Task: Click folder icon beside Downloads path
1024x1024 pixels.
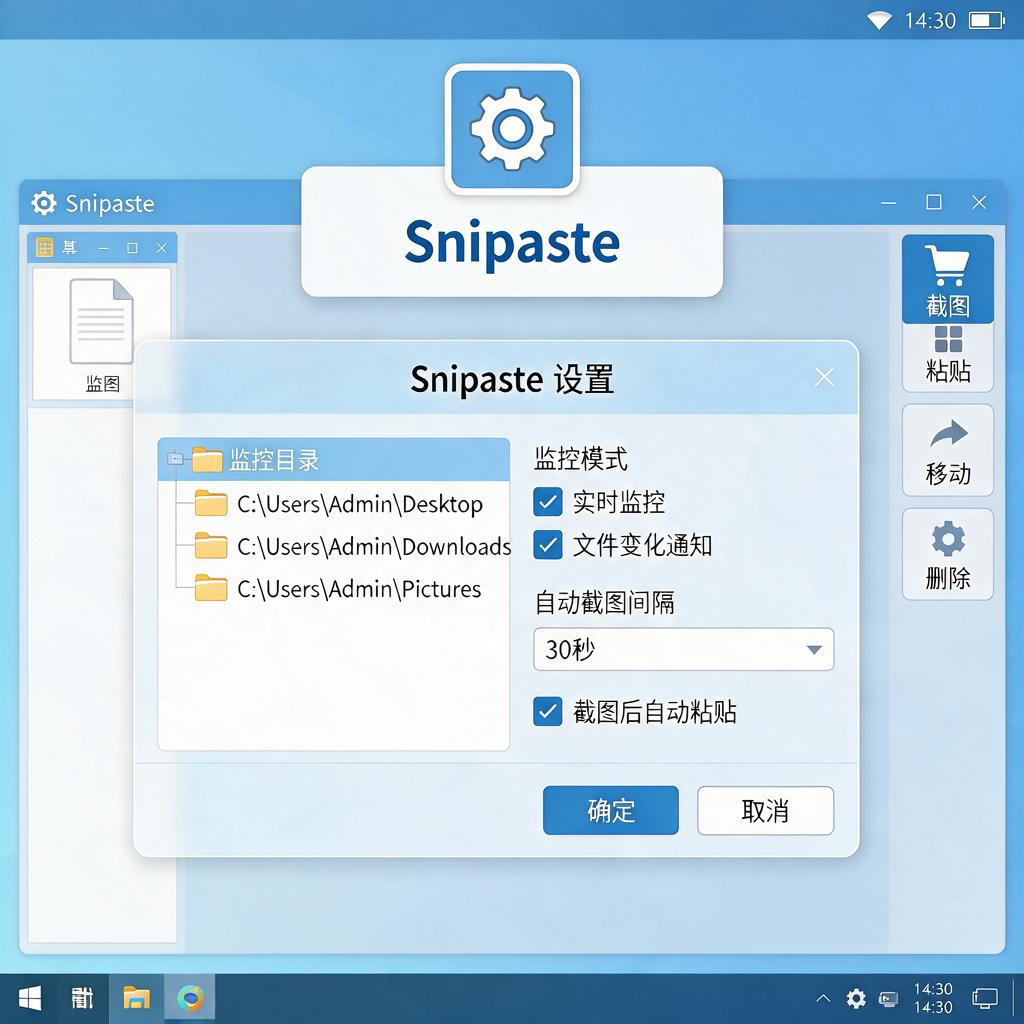Action: 211,546
